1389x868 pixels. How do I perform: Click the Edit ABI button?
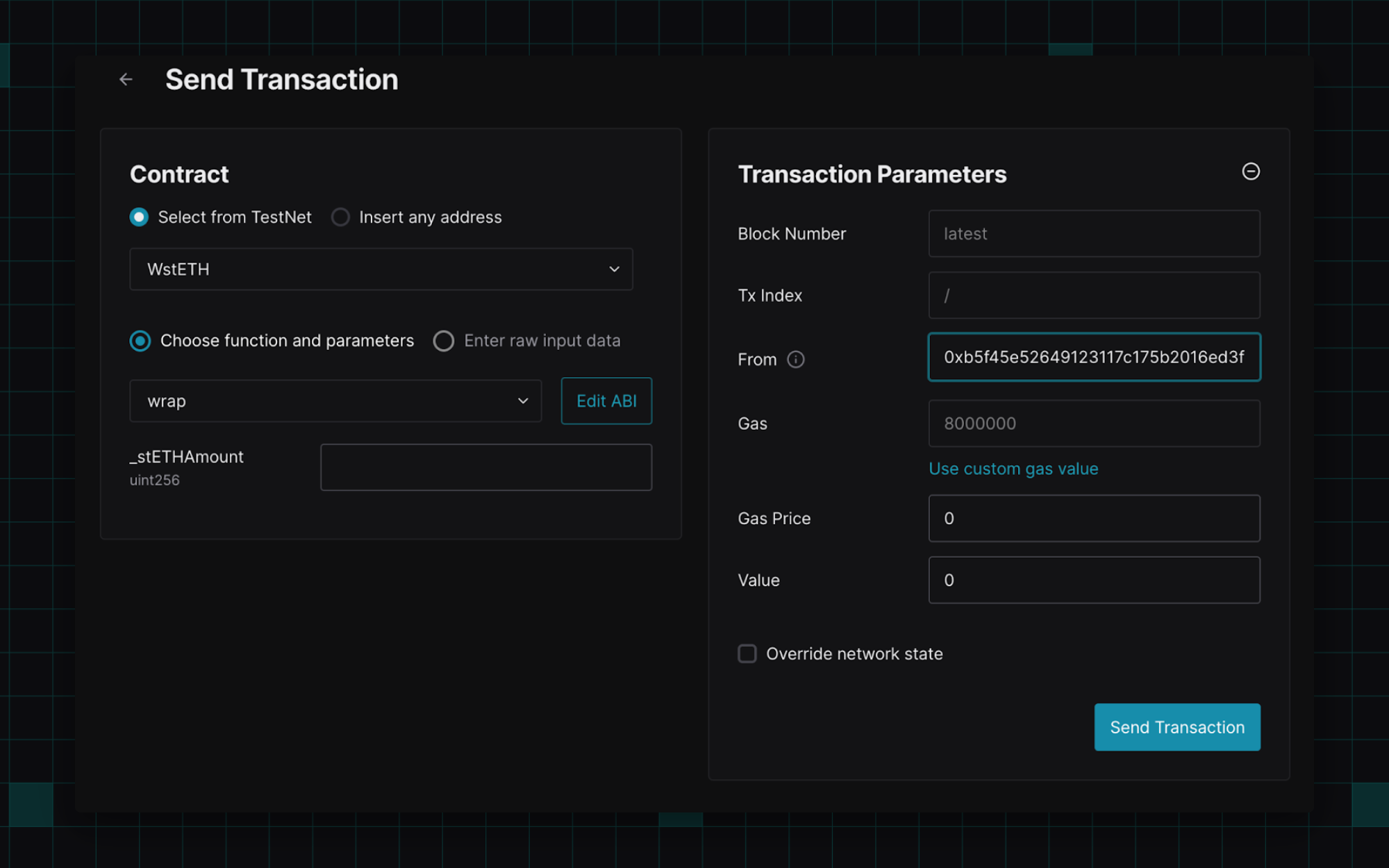point(606,401)
